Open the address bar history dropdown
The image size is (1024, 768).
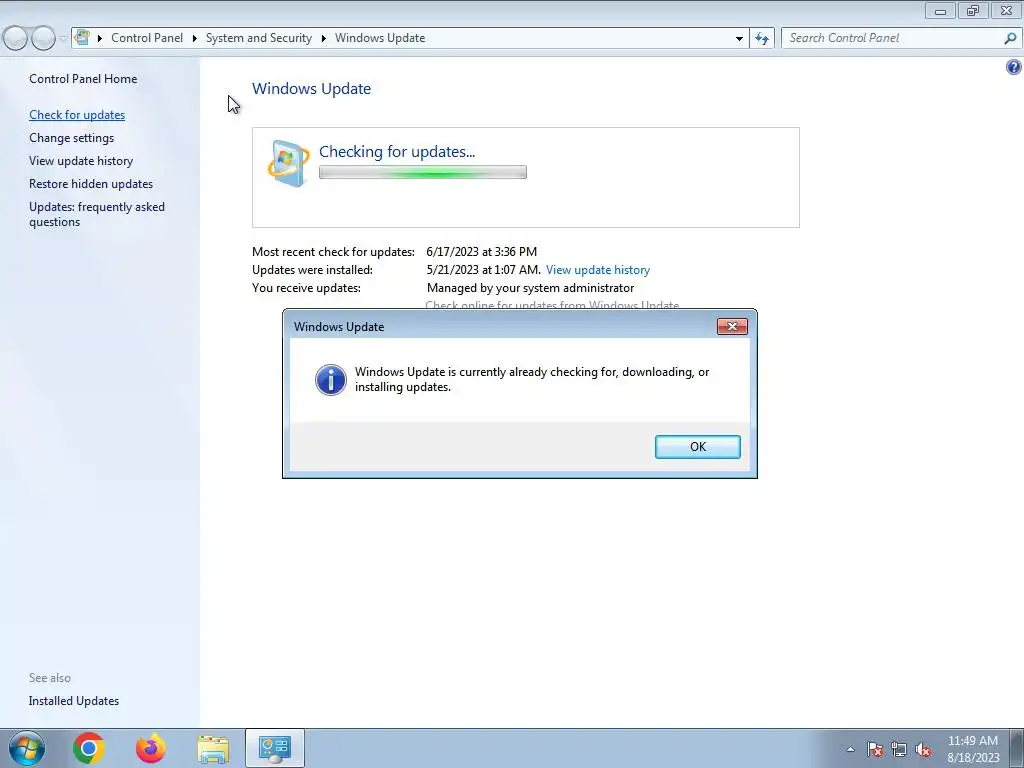pos(739,38)
